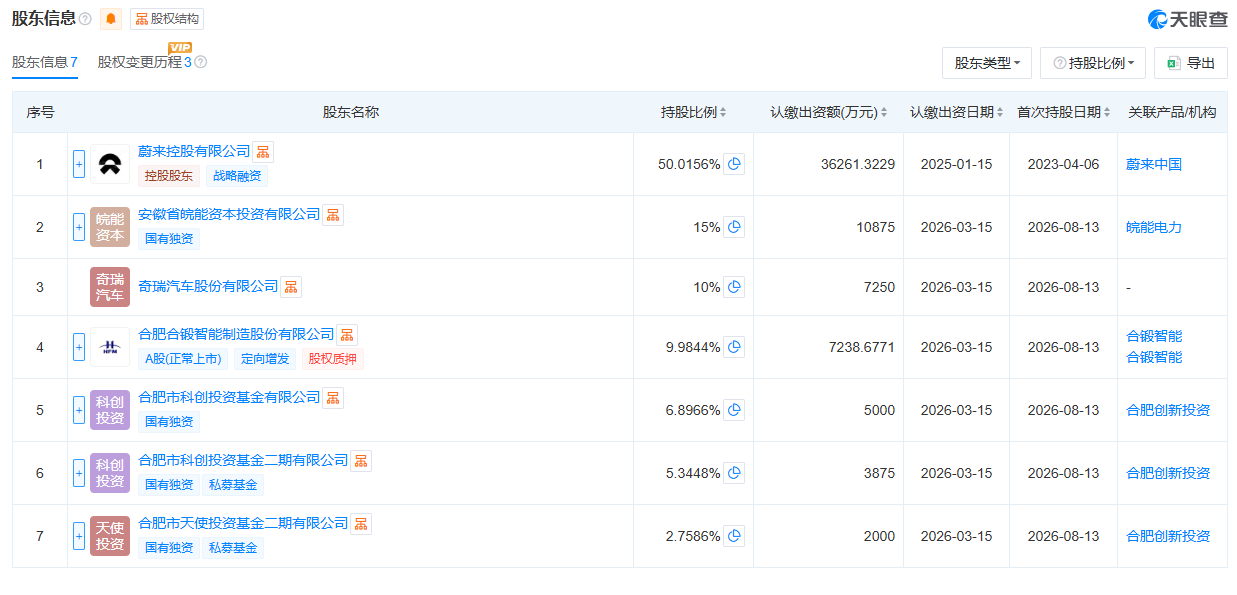The height and width of the screenshot is (595, 1237).
Task: Click 皖能资本 logo tile
Action: pyautogui.click(x=110, y=227)
